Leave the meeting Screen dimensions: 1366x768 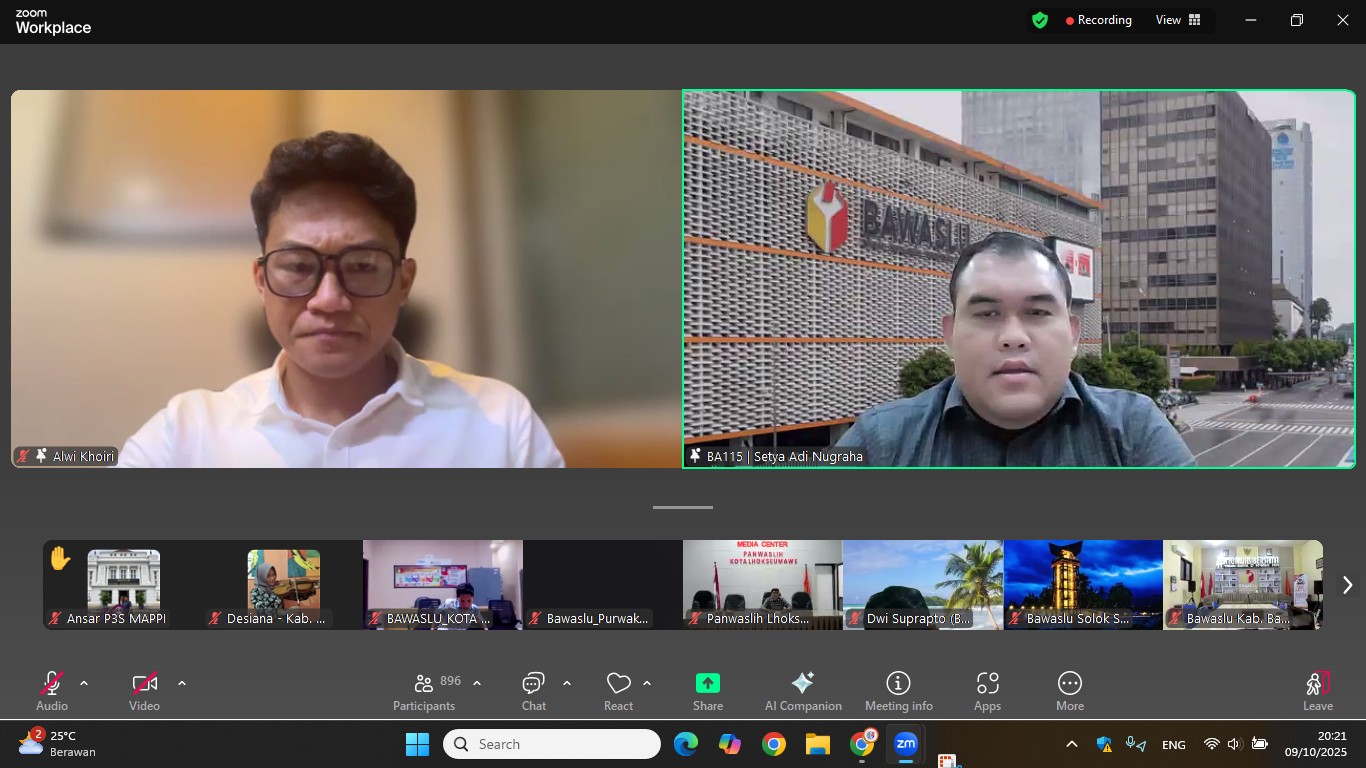coord(1317,691)
